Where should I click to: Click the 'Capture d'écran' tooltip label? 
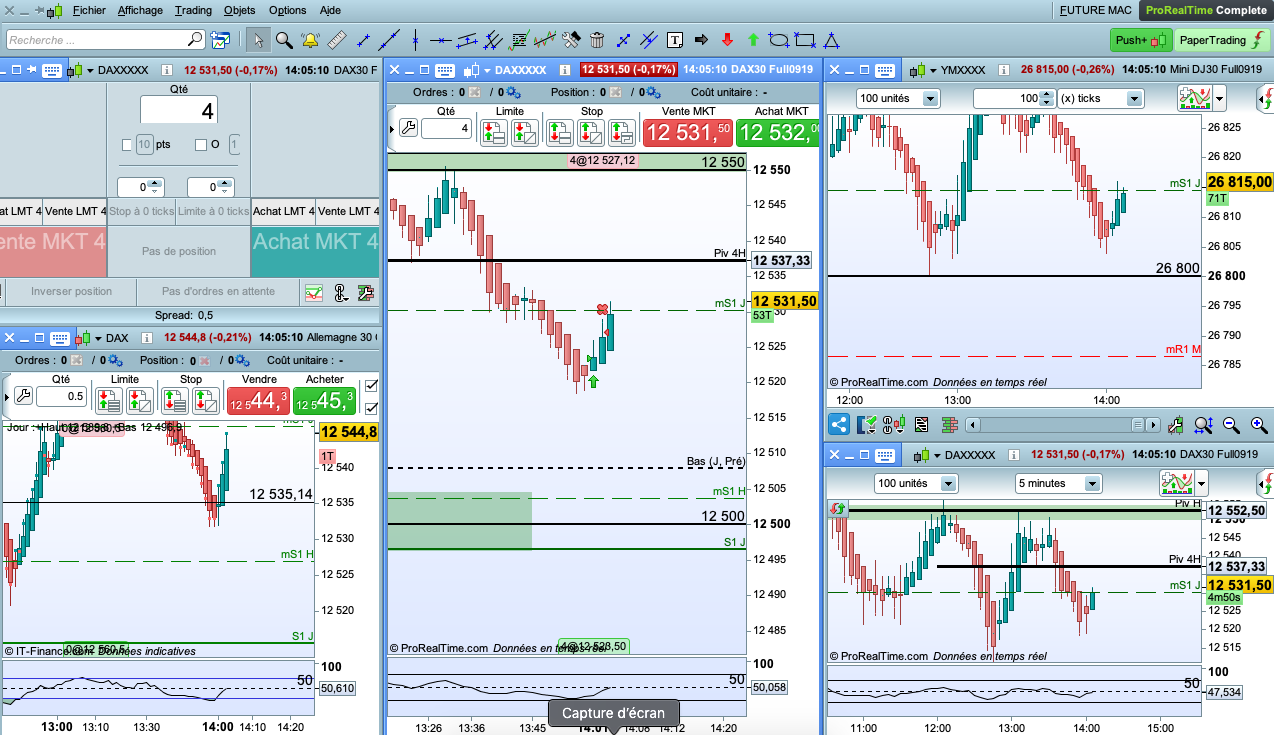coord(613,713)
